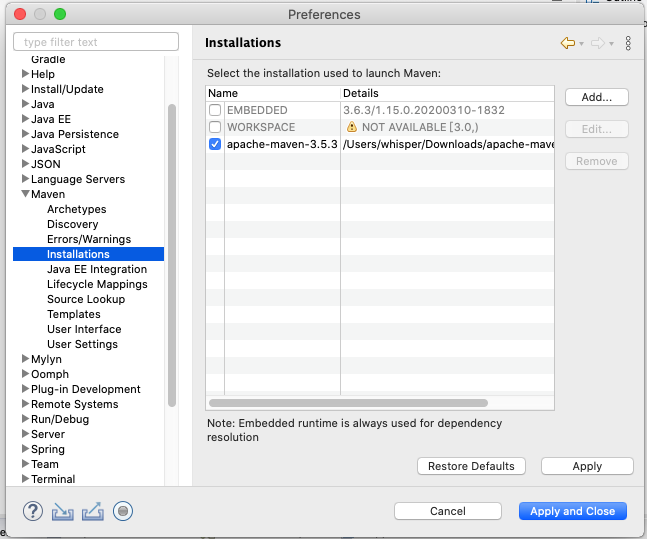Enable the EMBEDDED installation checkbox
Viewport: 647px width, 539px height.
215,110
